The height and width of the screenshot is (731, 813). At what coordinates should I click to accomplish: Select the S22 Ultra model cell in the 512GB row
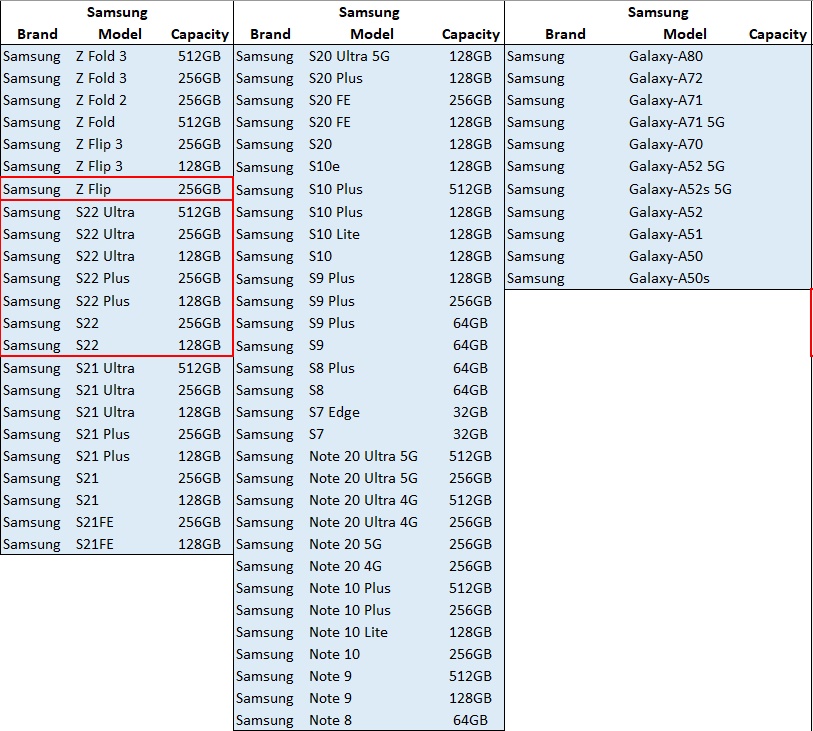pyautogui.click(x=105, y=212)
